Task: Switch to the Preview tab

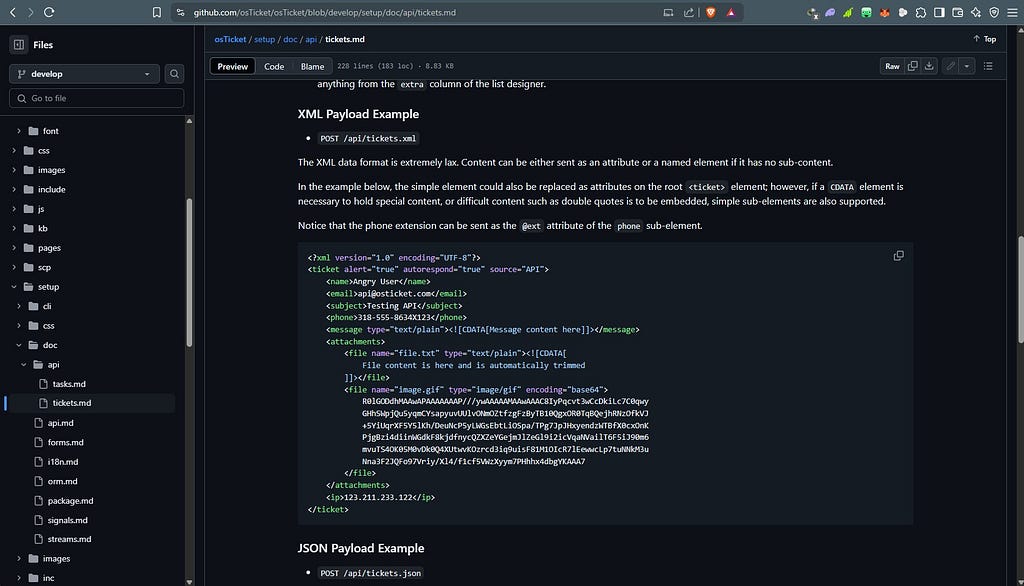Action: coord(232,66)
